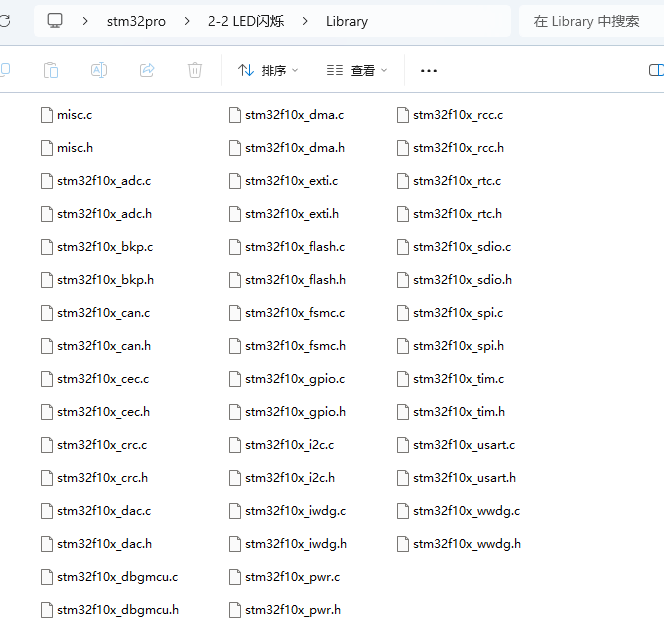Click the file icon of stm32f10x_flash.h
The image size is (664, 632).
click(235, 280)
